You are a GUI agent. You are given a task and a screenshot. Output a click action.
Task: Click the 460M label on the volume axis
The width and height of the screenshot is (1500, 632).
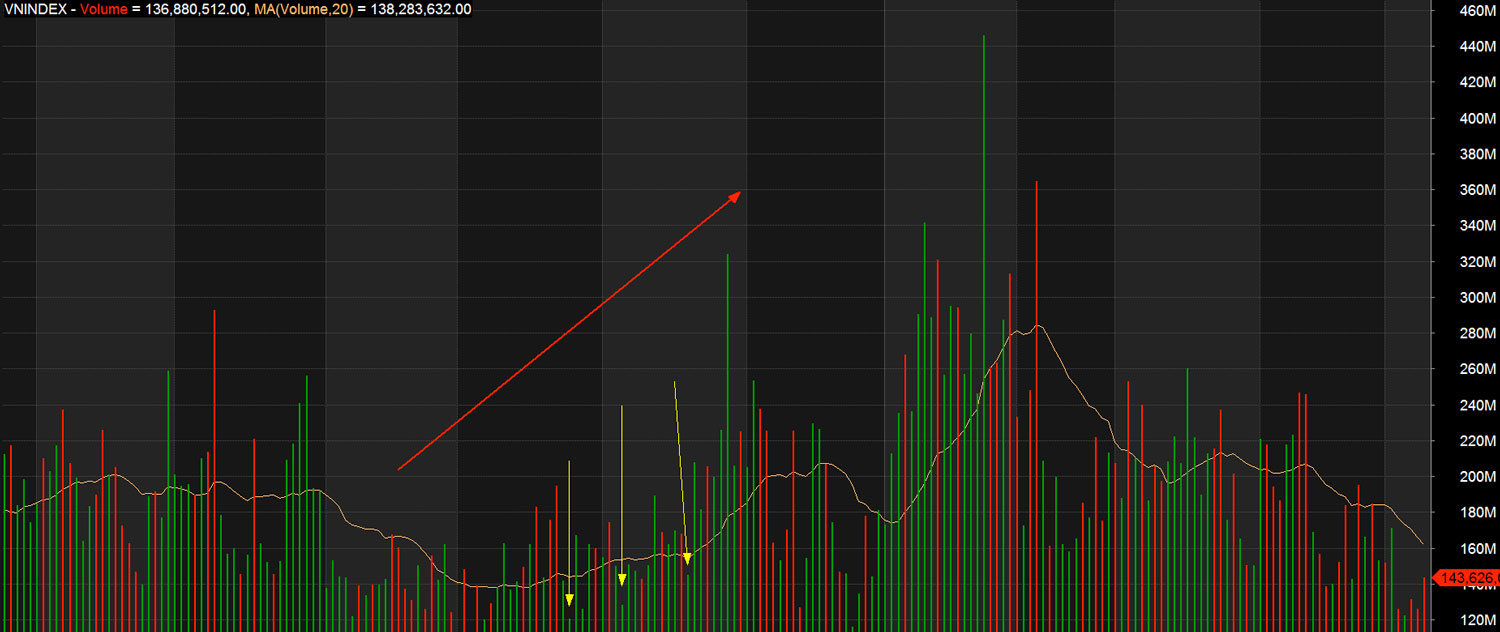point(1476,11)
